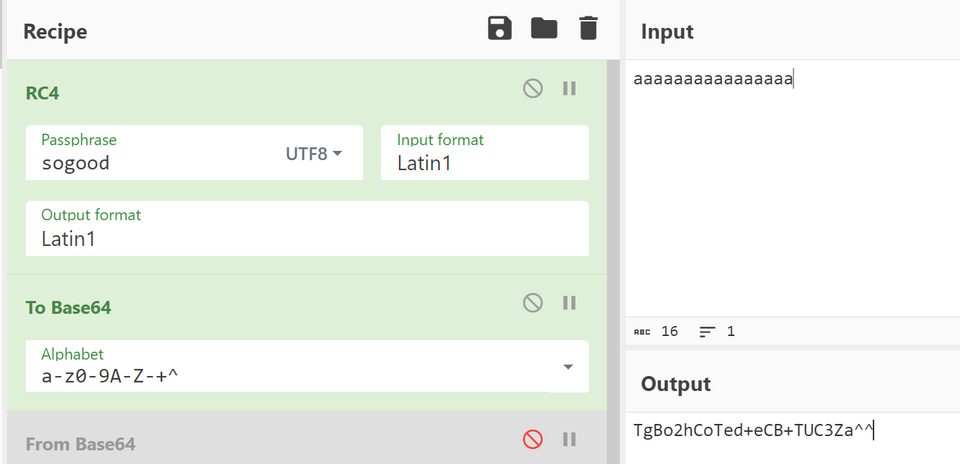Image resolution: width=960 pixels, height=464 pixels.
Task: Save the current recipe
Action: click(500, 28)
